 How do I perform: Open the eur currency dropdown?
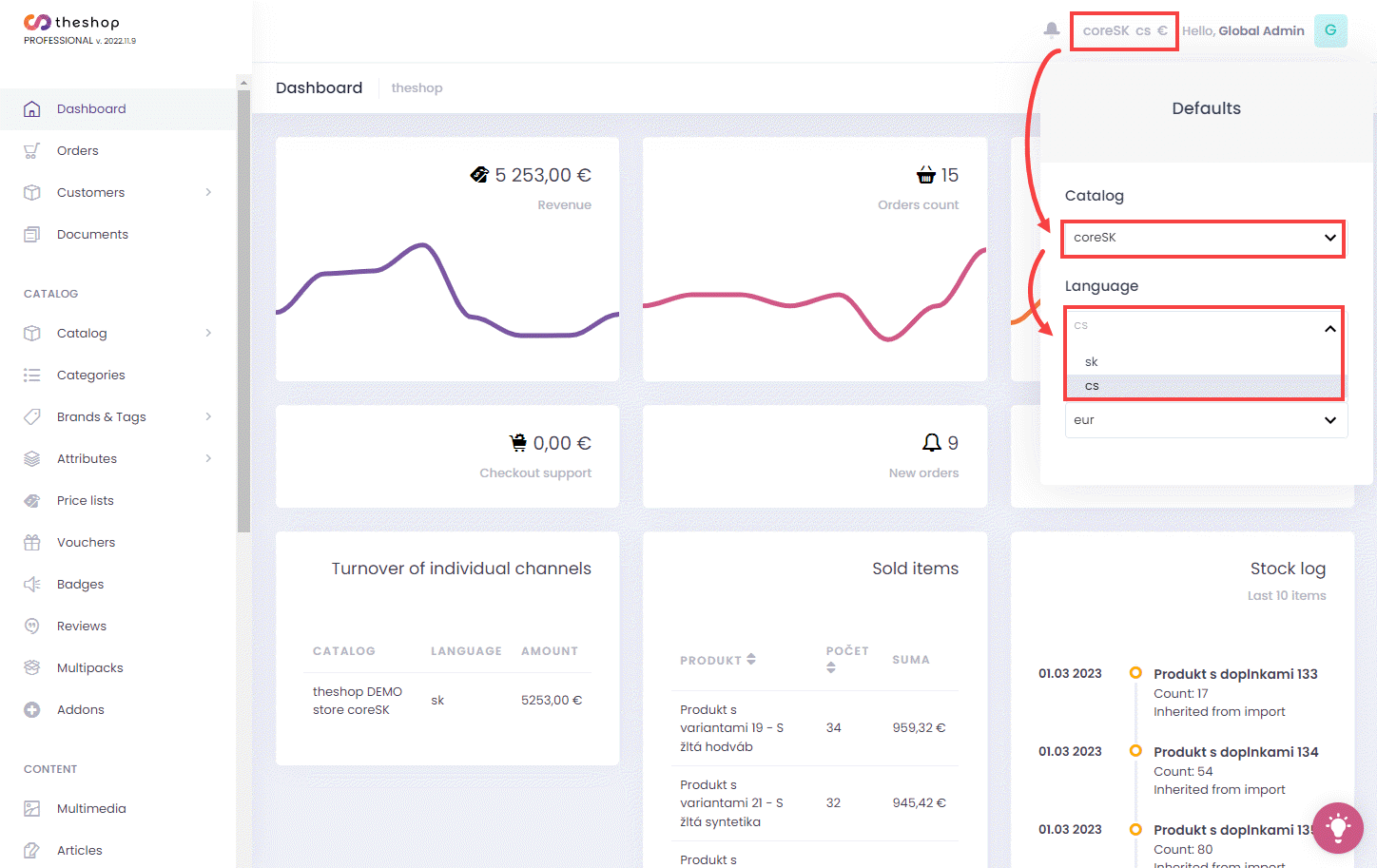point(1206,420)
